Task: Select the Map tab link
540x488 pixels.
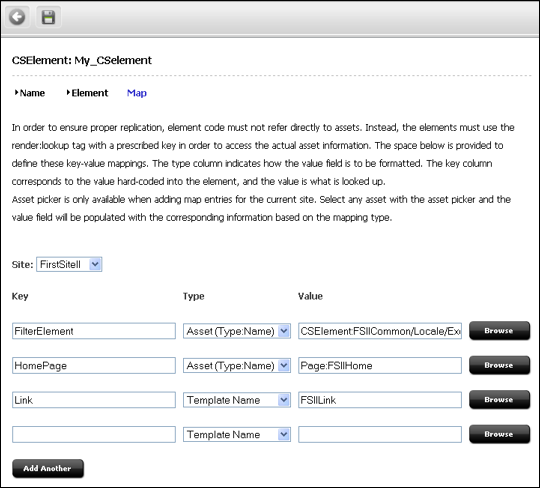Action: [137, 93]
